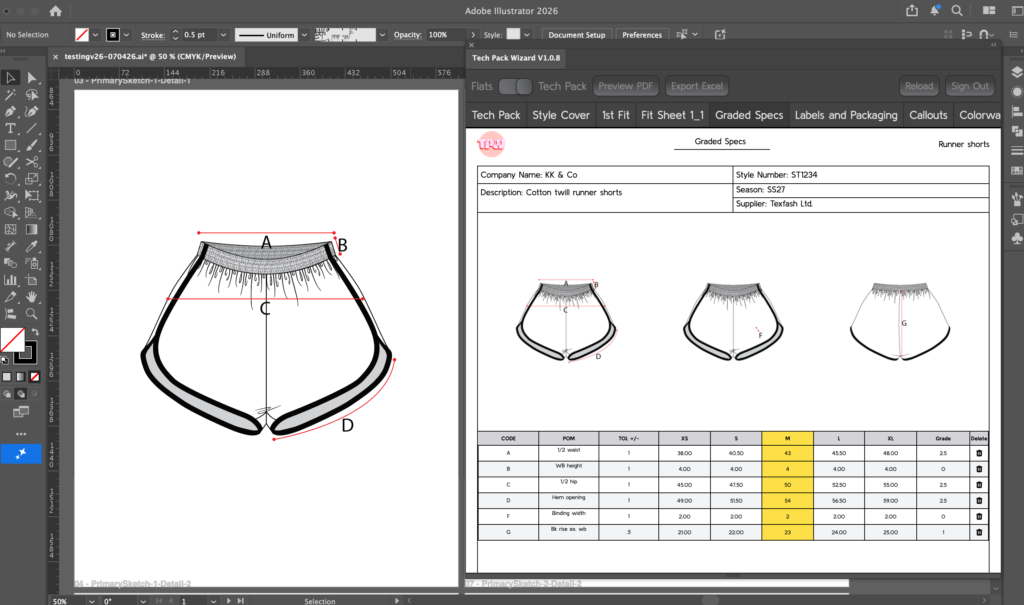Open the Labels and Packaging tab
The height and width of the screenshot is (605, 1024).
[846, 114]
